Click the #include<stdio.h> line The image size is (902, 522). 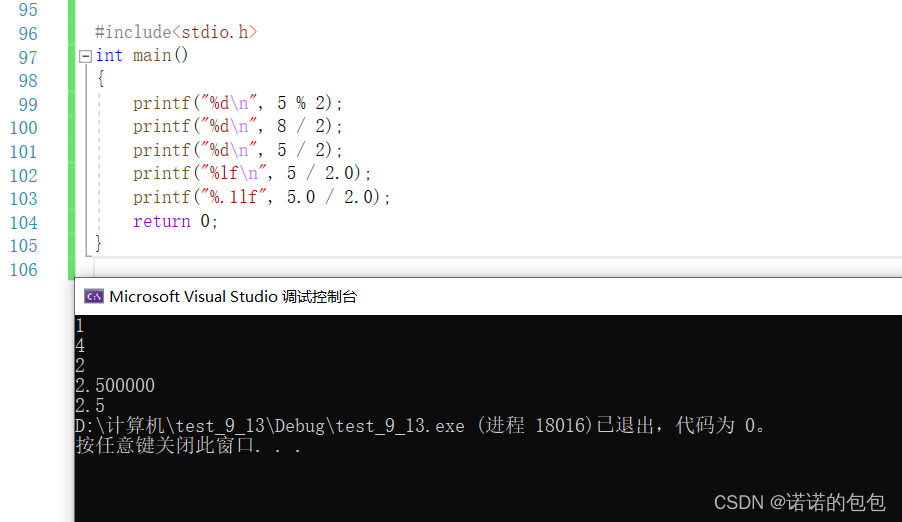click(175, 32)
